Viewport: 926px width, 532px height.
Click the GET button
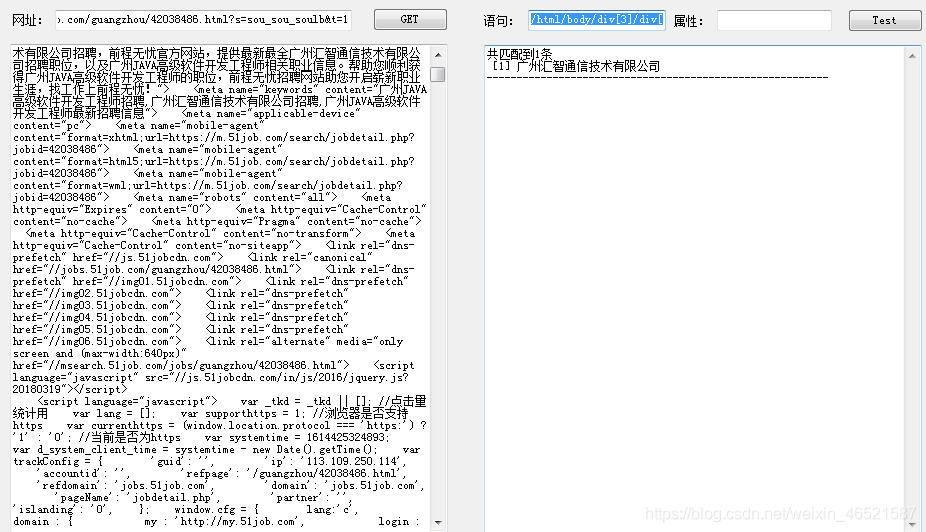[410, 19]
